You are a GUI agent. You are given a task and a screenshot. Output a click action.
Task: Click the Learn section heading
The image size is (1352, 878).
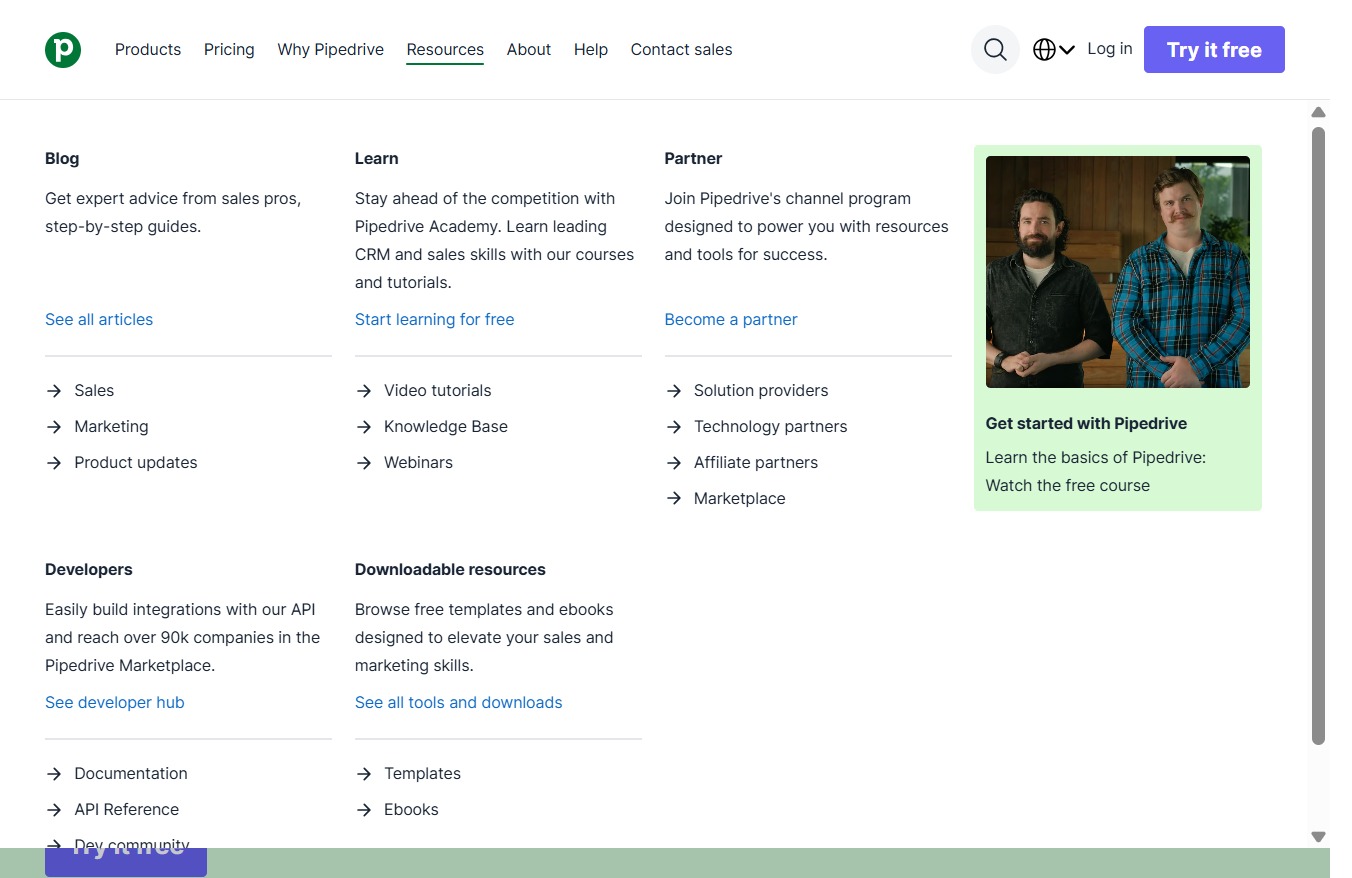pyautogui.click(x=377, y=159)
